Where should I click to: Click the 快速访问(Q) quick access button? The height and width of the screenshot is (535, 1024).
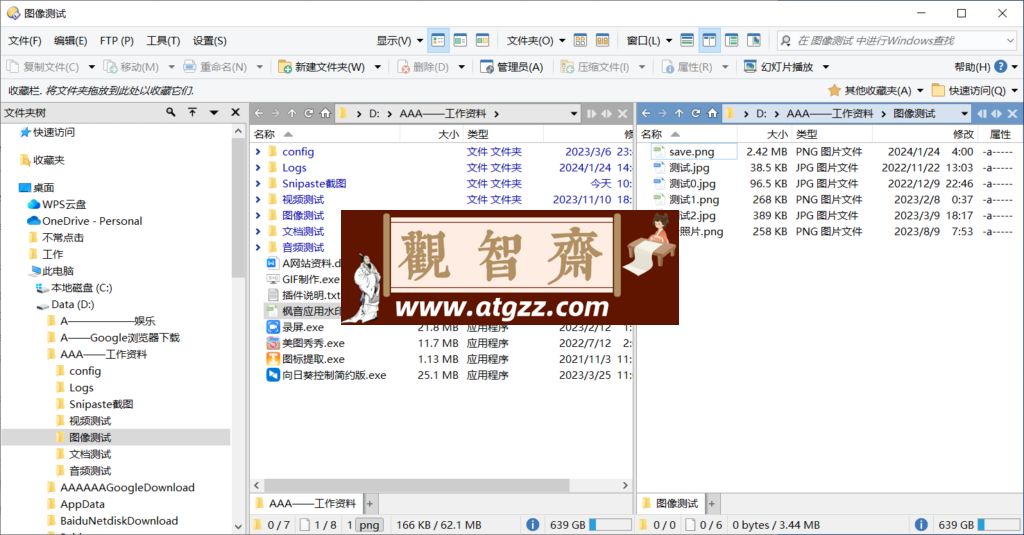(969, 90)
